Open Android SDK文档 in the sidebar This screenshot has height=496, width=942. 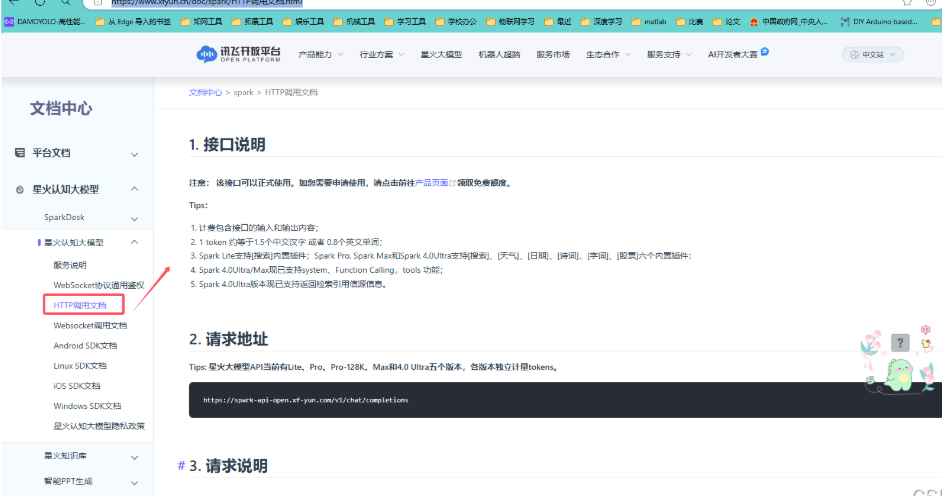[x=85, y=346]
